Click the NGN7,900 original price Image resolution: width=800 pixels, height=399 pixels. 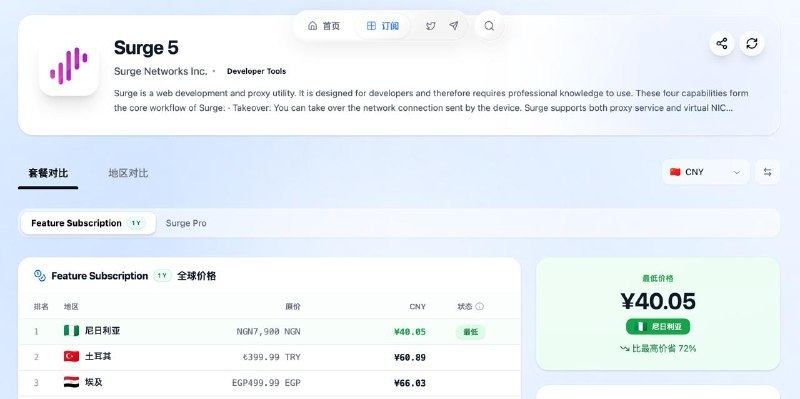click(x=268, y=332)
